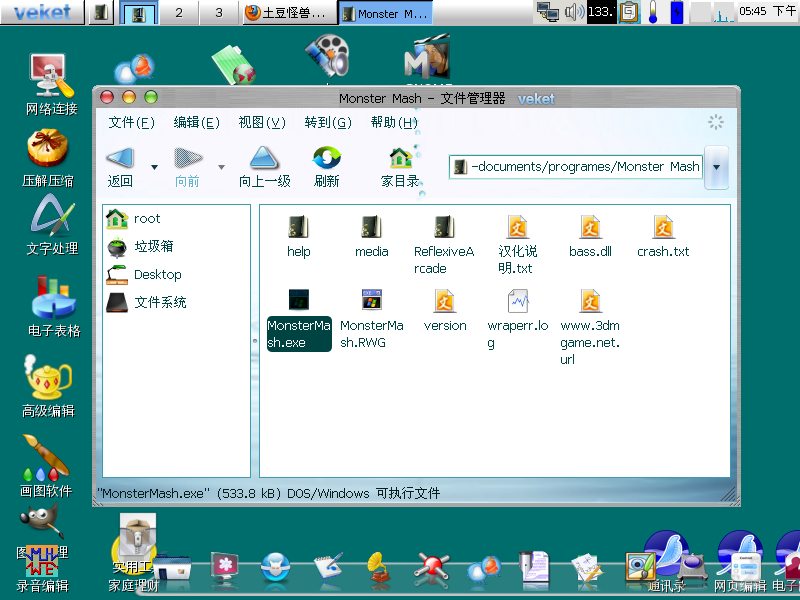This screenshot has width=800, height=600.
Task: Click the Monster M... taskbar window button
Action: [x=386, y=13]
